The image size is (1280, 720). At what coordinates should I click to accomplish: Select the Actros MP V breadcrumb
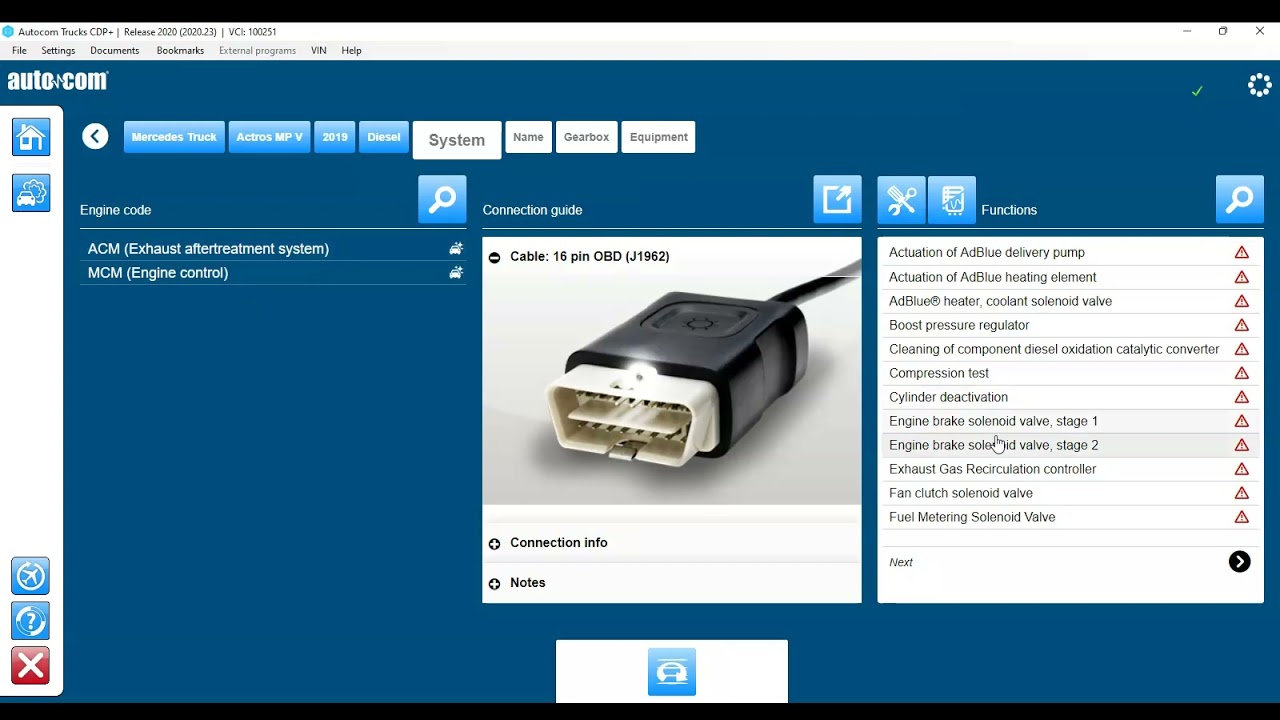pos(269,137)
